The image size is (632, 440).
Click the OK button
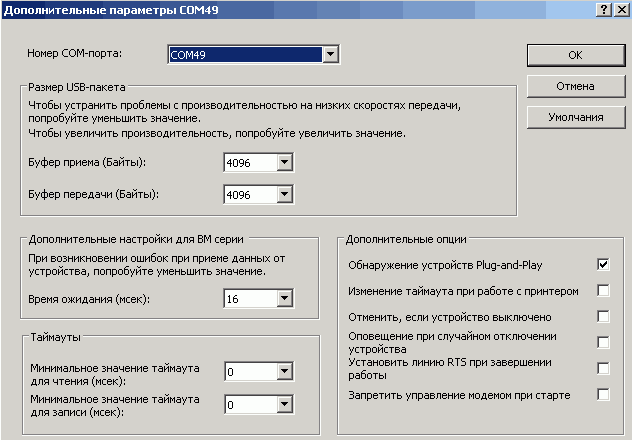574,55
